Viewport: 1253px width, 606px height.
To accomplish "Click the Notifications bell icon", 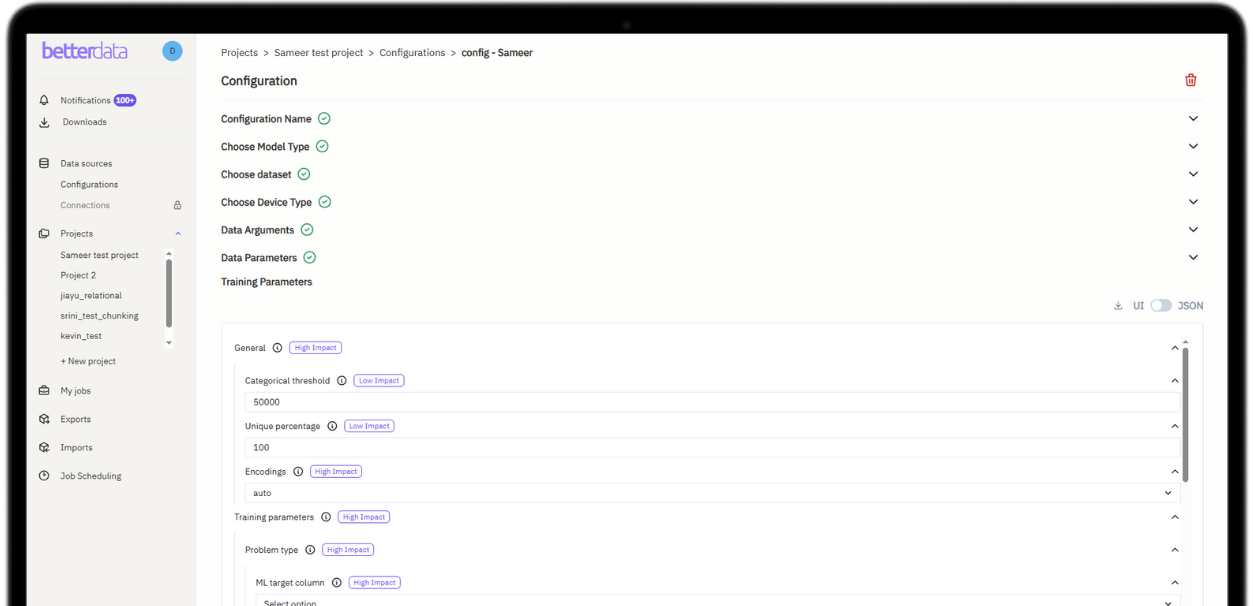I will tap(44, 100).
